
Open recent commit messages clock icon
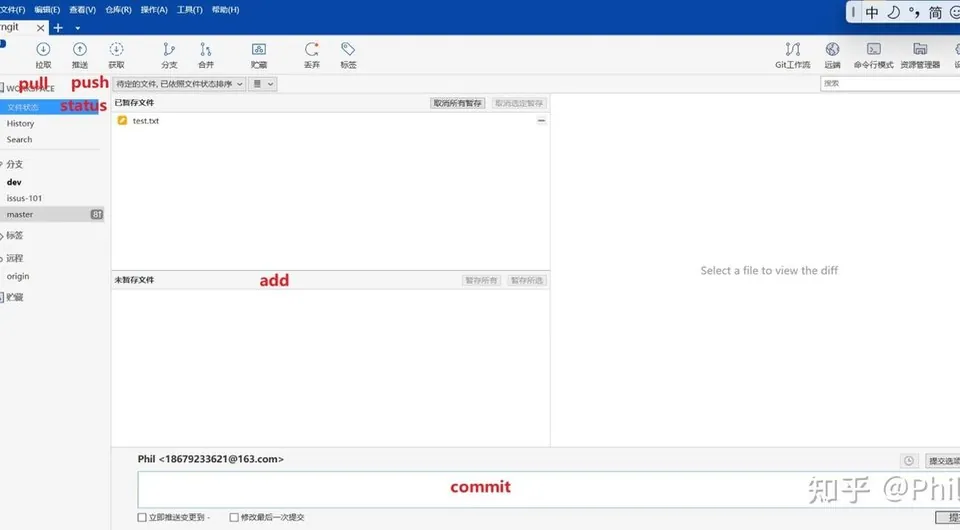(x=909, y=461)
